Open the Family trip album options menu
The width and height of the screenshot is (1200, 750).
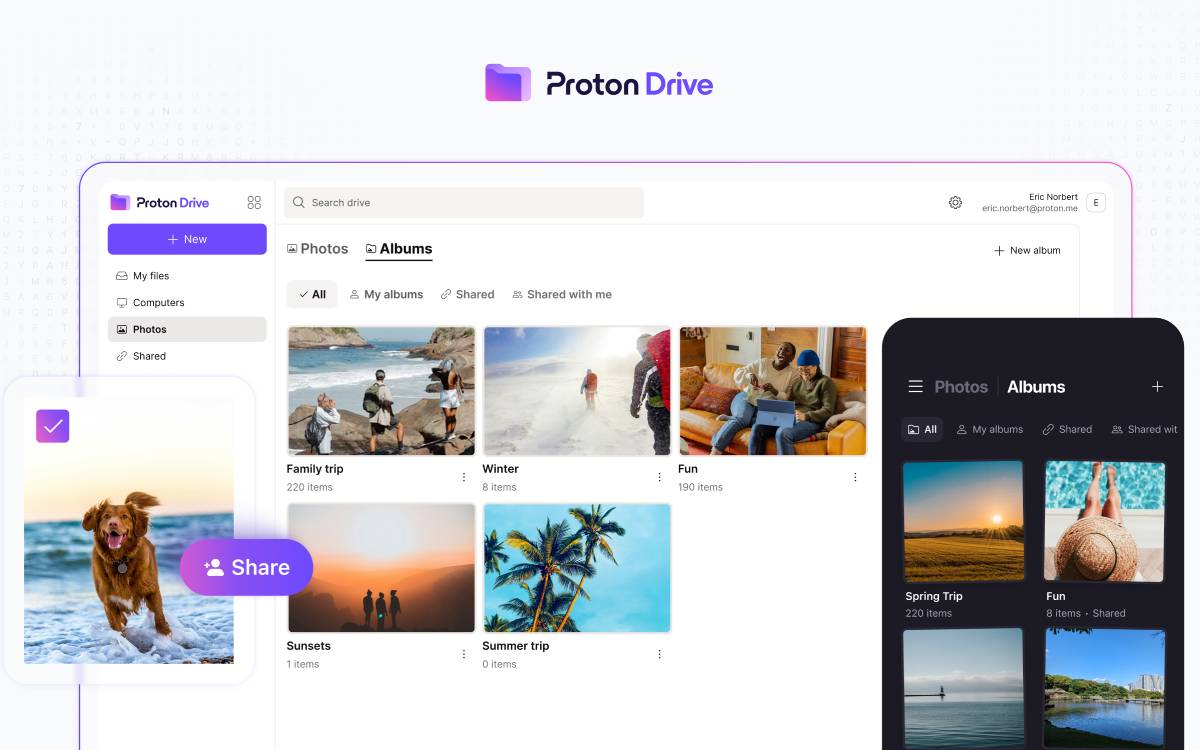click(x=463, y=477)
